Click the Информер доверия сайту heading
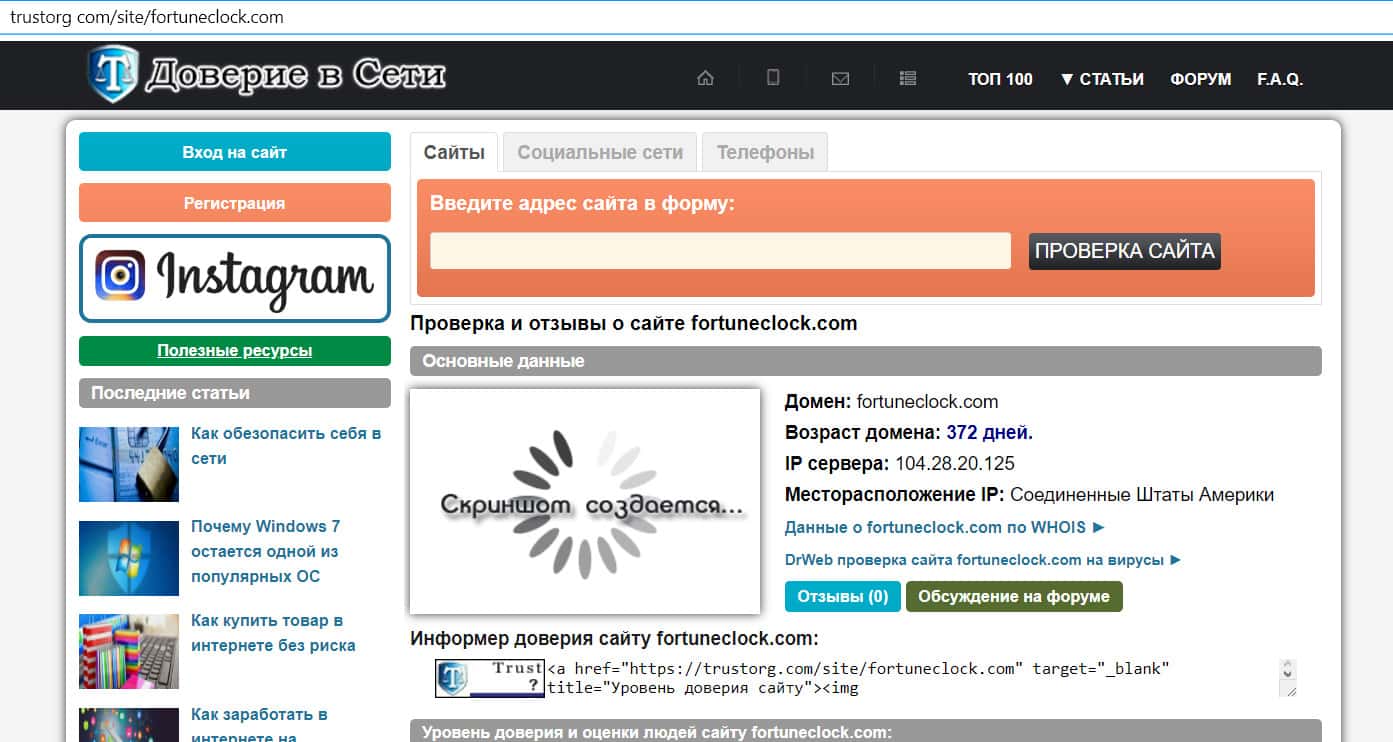 [614, 638]
